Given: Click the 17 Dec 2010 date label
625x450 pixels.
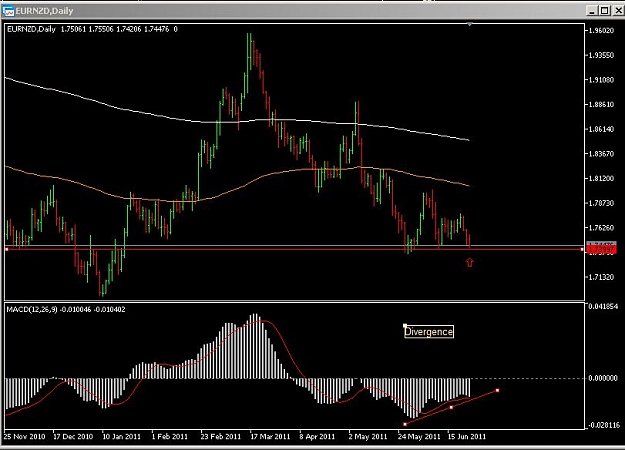Looking at the screenshot, I should (x=73, y=437).
